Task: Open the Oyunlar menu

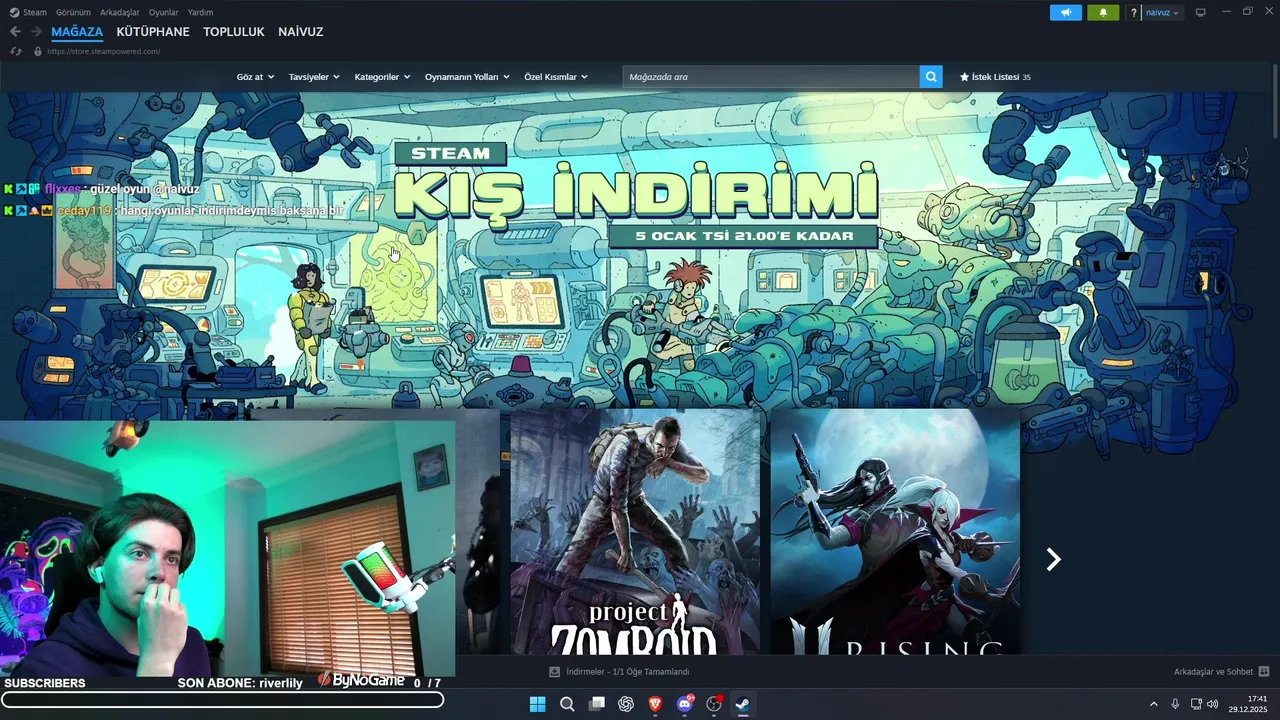Action: pyautogui.click(x=163, y=12)
